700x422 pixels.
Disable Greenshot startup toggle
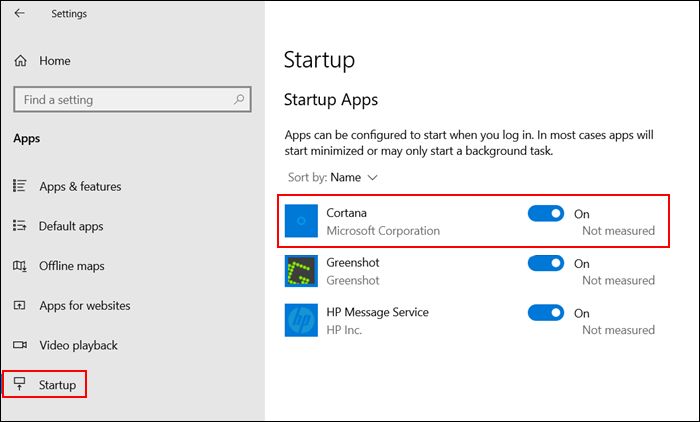pyautogui.click(x=546, y=263)
